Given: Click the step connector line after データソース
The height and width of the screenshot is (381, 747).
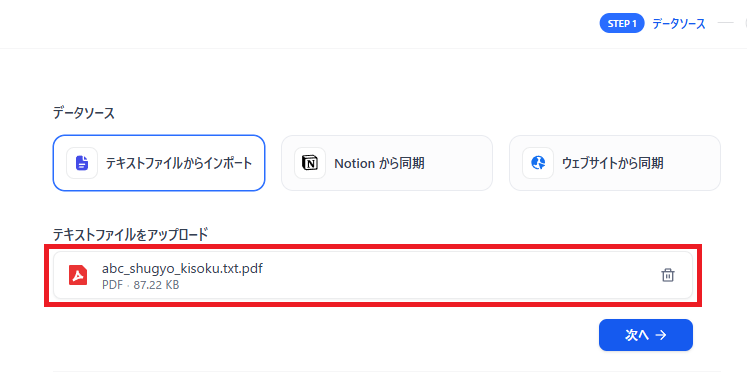Looking at the screenshot, I should pyautogui.click(x=726, y=23).
